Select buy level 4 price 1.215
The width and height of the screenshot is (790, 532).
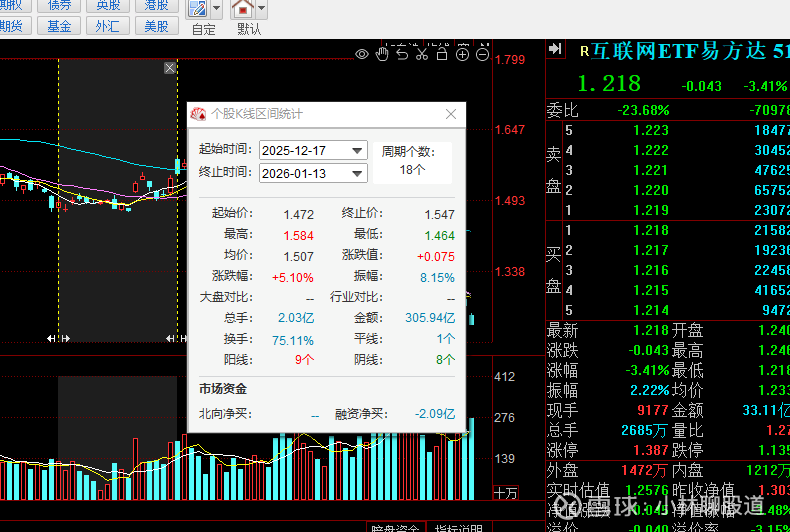click(x=650, y=290)
